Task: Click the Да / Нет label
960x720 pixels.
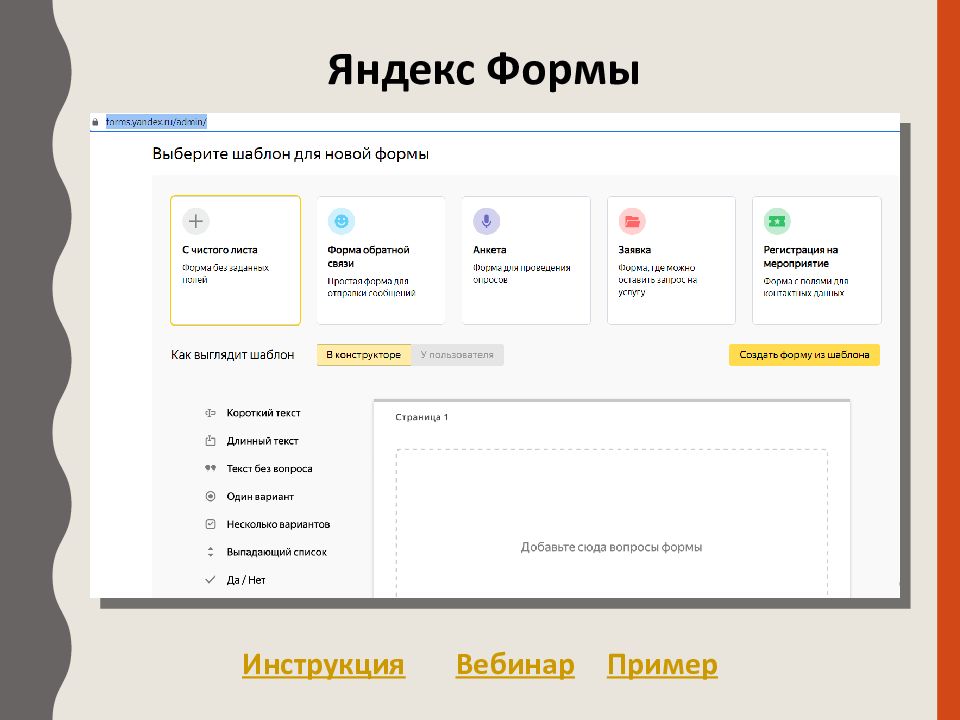Action: (x=246, y=580)
